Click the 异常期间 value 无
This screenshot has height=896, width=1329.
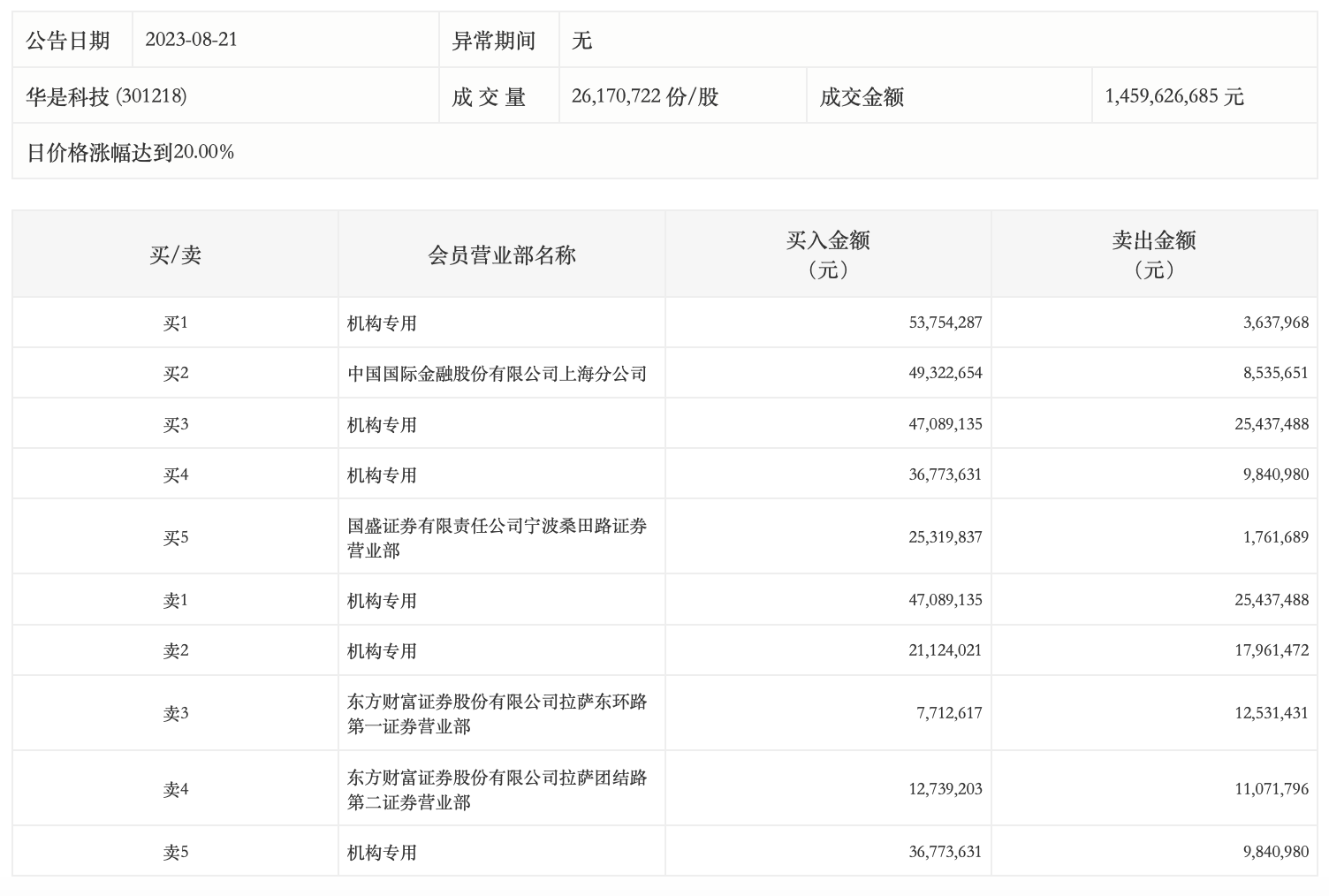click(581, 41)
